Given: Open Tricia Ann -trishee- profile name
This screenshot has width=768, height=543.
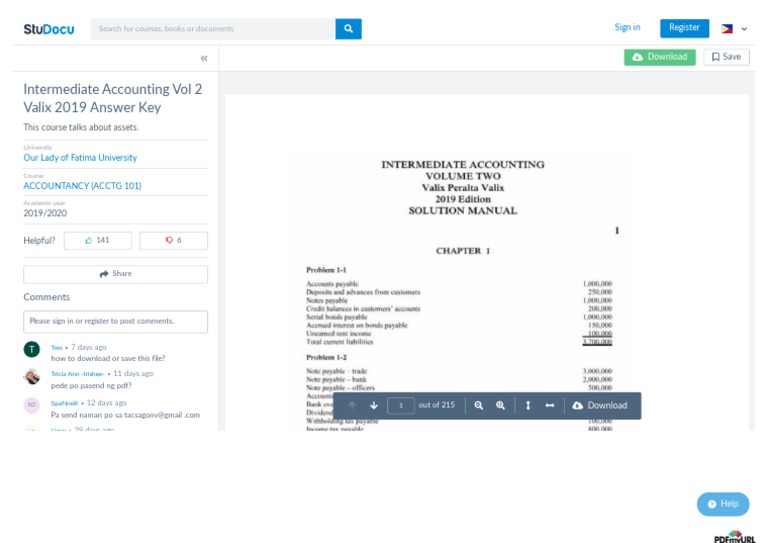Looking at the screenshot, I should coord(78,374).
